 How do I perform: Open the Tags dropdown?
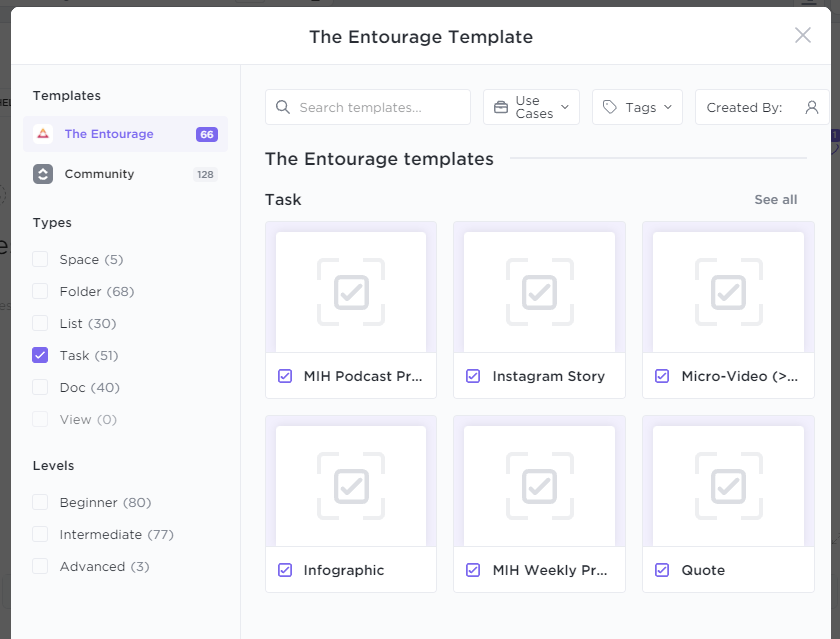coord(637,107)
